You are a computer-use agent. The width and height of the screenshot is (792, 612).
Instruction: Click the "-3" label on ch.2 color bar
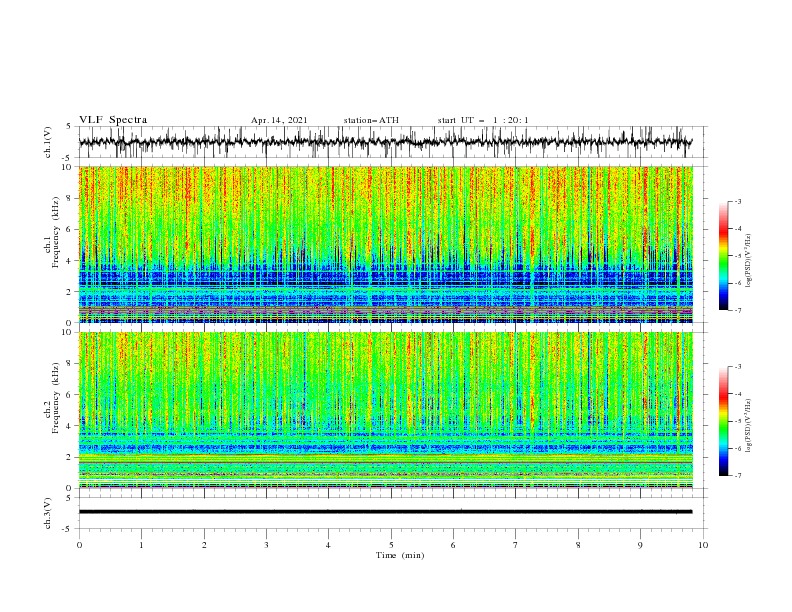[x=737, y=367]
